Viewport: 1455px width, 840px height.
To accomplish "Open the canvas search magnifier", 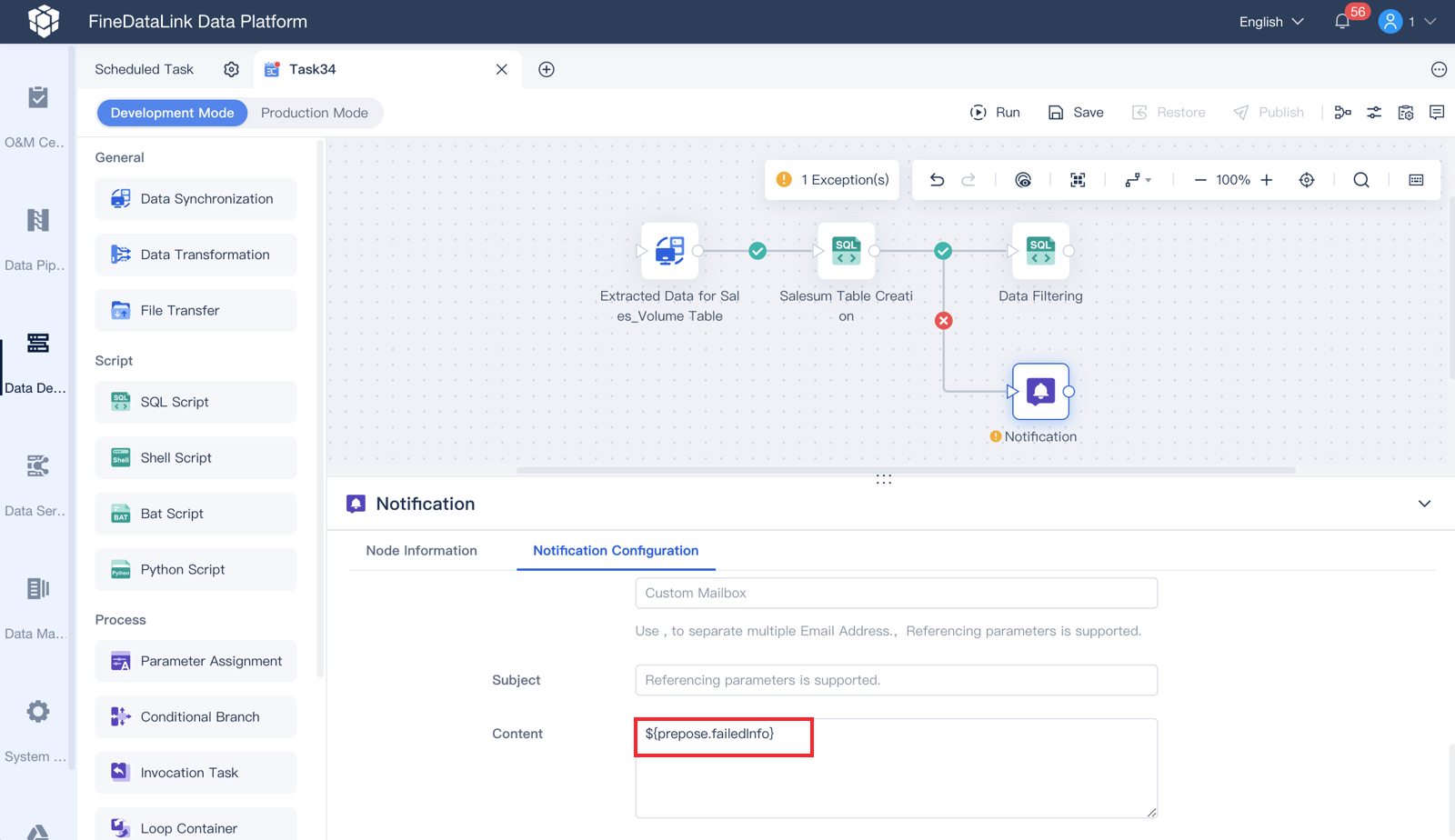I will click(x=1361, y=180).
